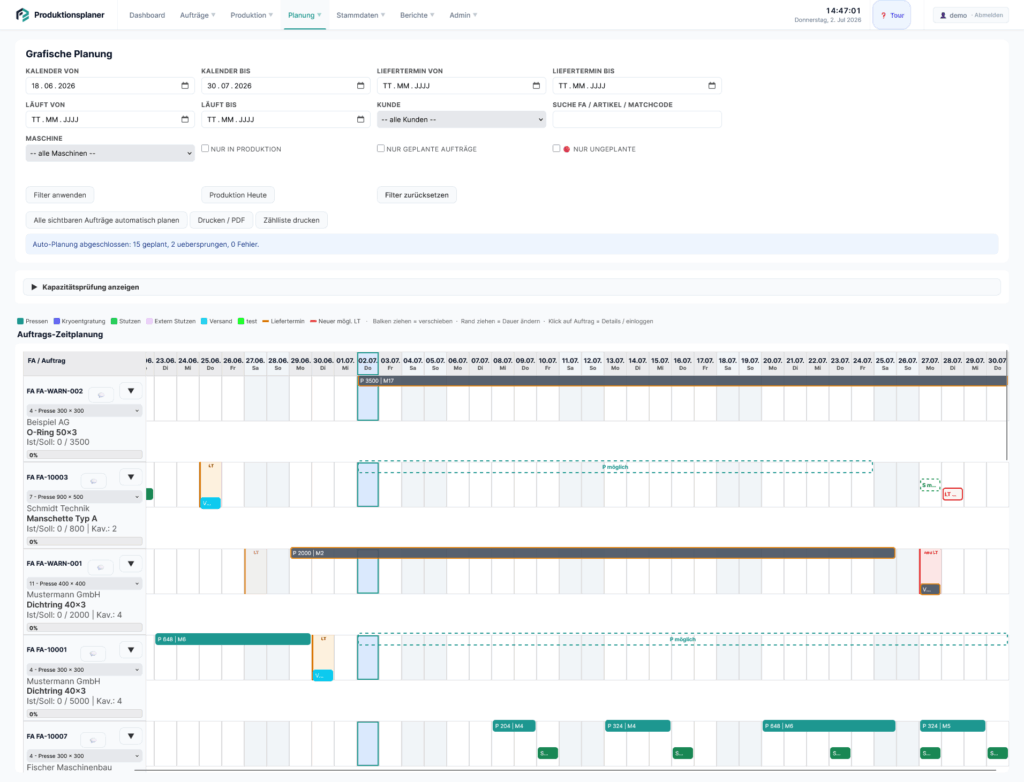The height and width of the screenshot is (782, 1024).
Task: Open calendar picker for Kalender von
Action: click(x=185, y=86)
